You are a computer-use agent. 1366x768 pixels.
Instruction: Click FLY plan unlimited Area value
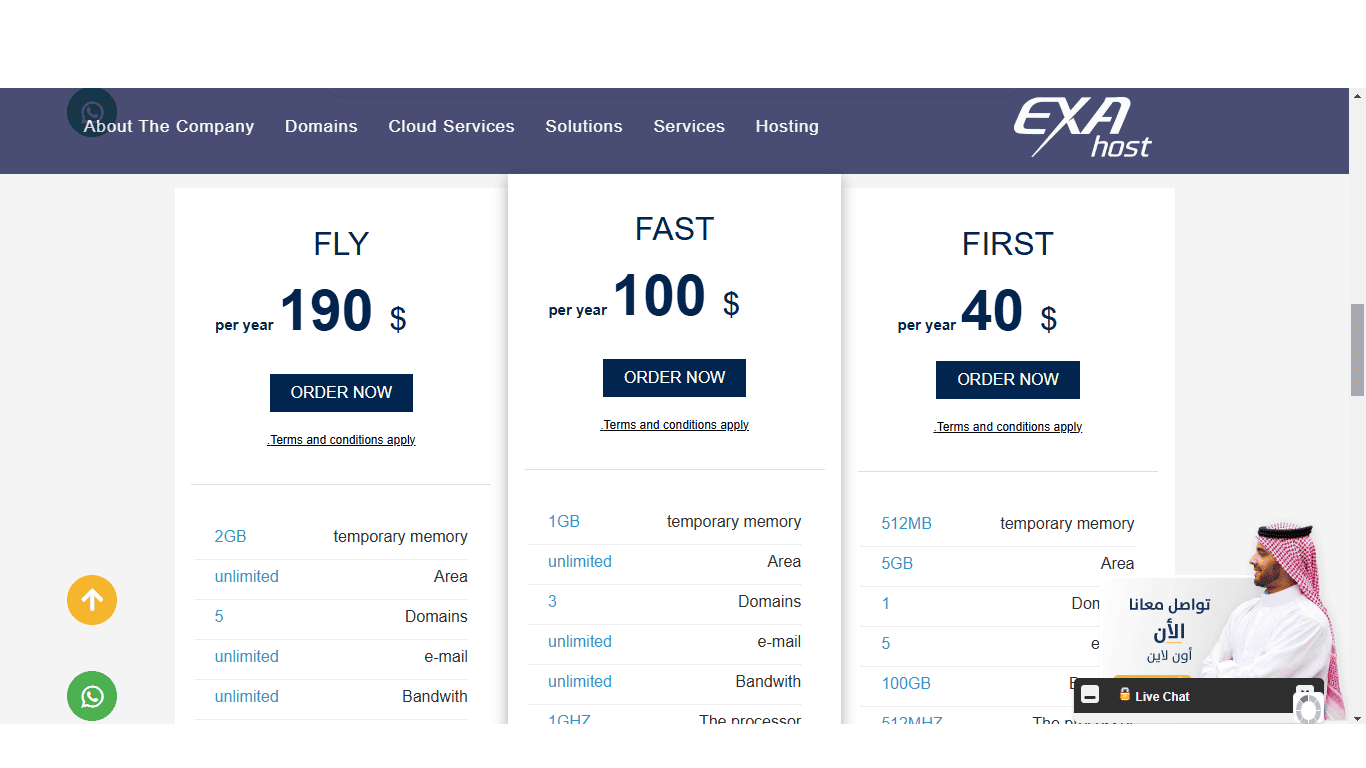click(x=246, y=577)
